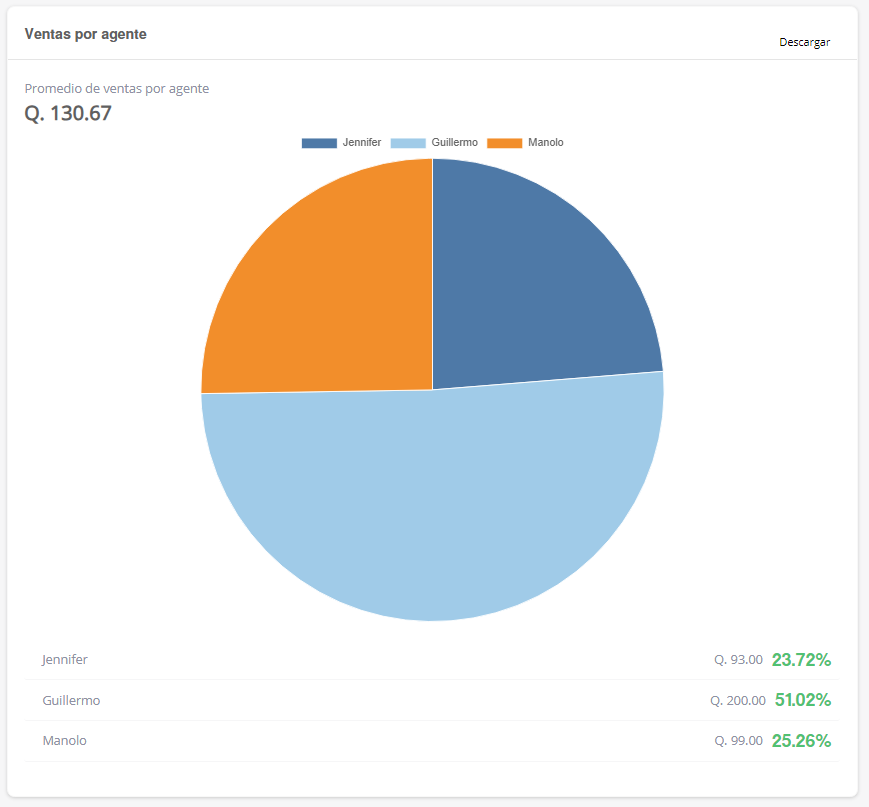
Task: Toggle Jennifer legend label in chart
Action: pos(361,143)
